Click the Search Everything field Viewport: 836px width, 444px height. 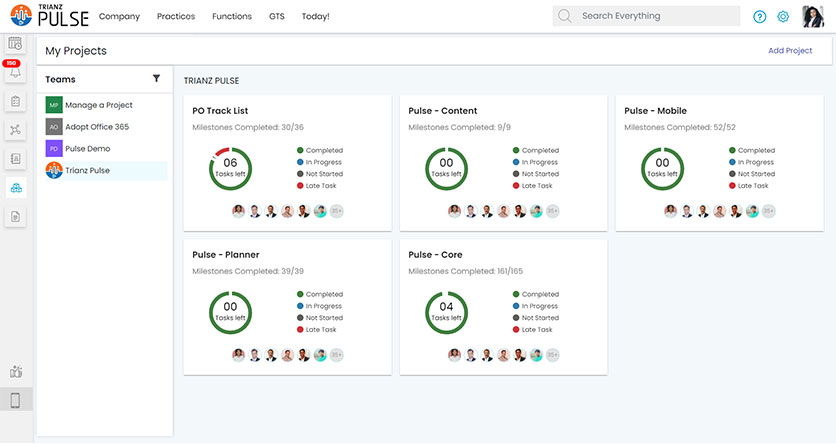(x=646, y=16)
